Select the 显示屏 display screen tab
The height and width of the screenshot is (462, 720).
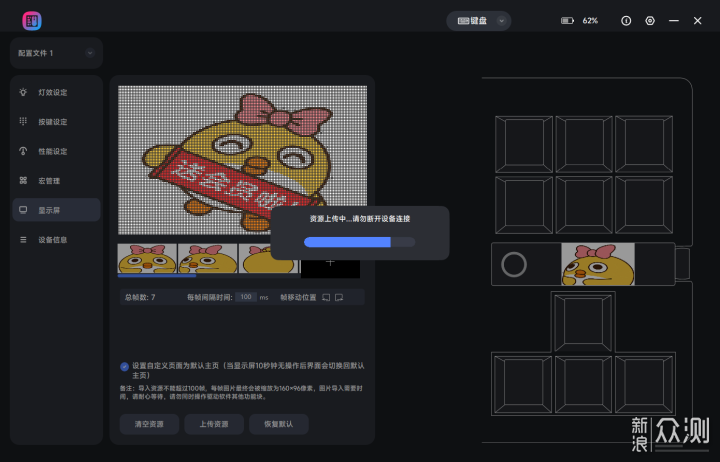coord(56,210)
